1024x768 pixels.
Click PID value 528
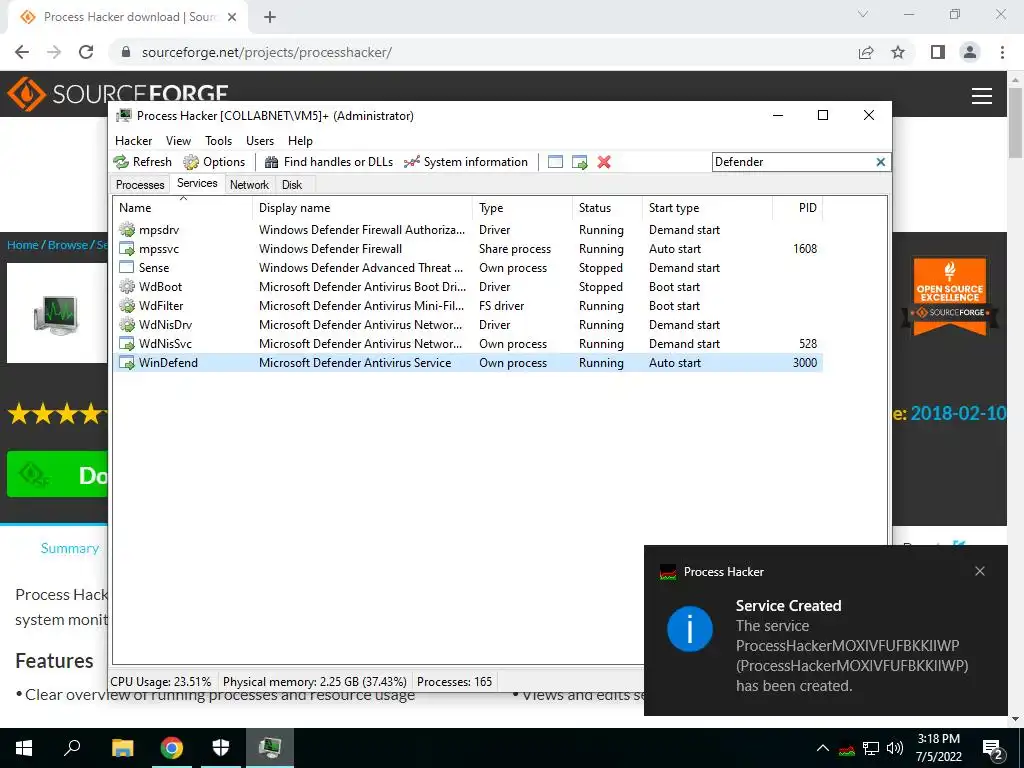click(808, 344)
